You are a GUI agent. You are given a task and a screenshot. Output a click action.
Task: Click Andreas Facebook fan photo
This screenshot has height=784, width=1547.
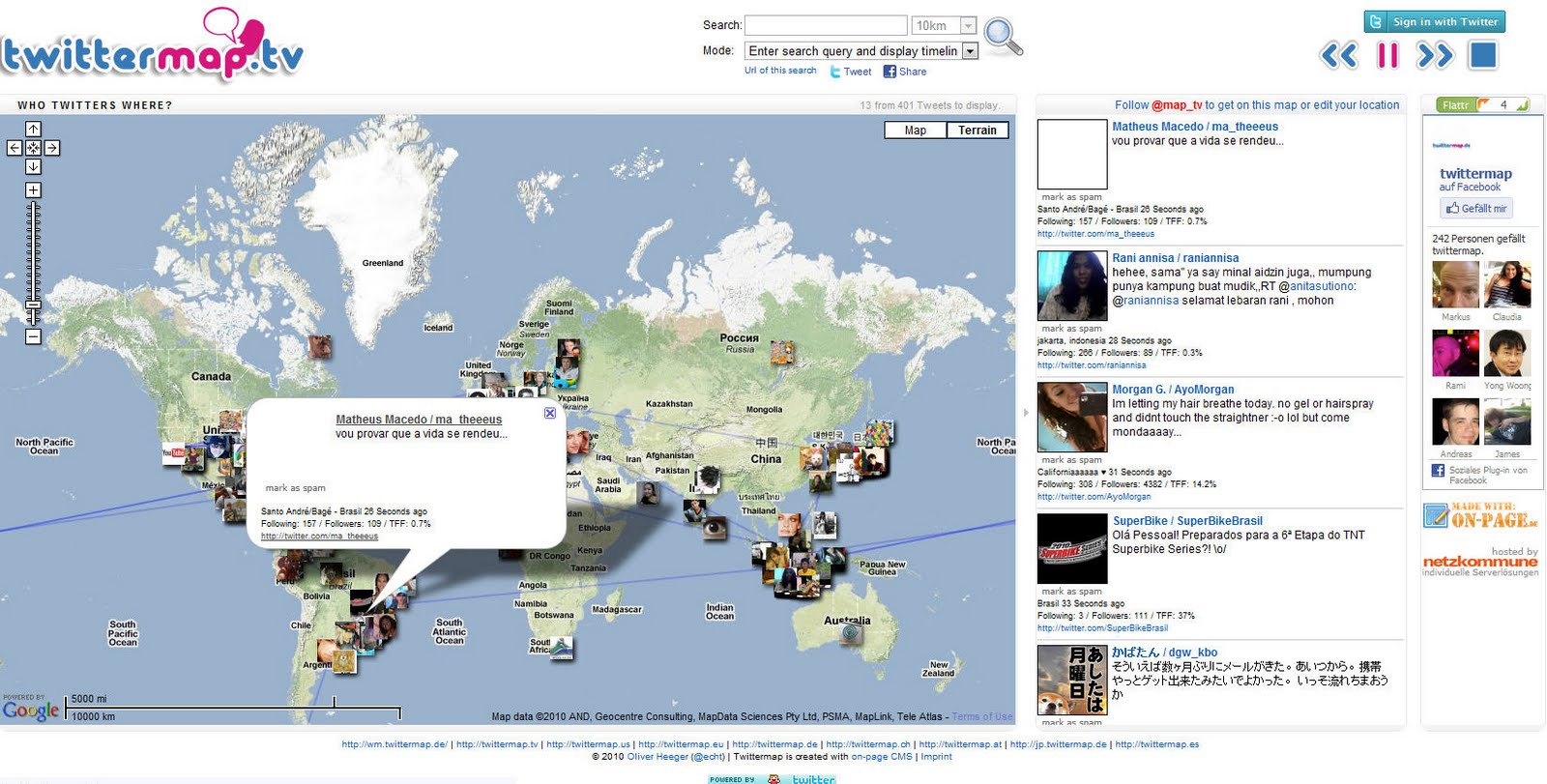[1455, 421]
